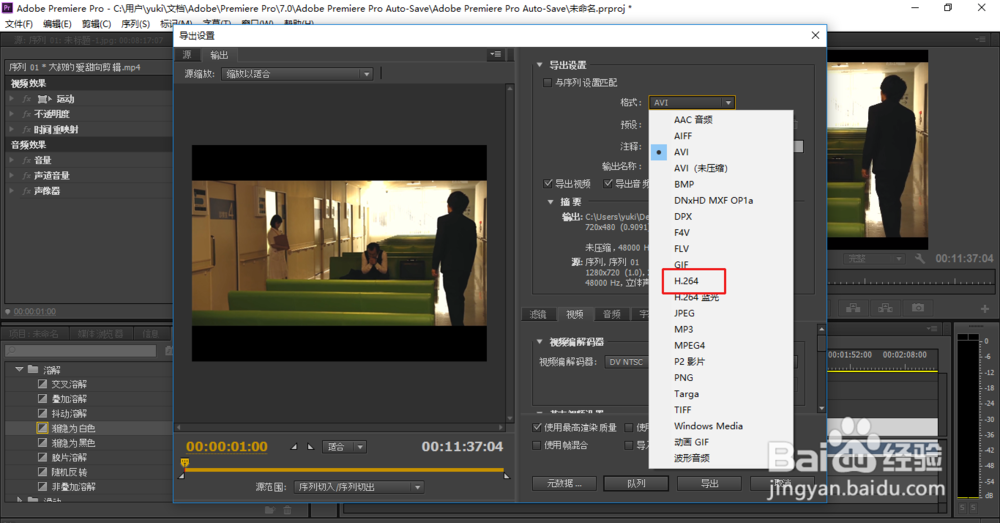Collapse the 摘要 section

click(x=550, y=202)
